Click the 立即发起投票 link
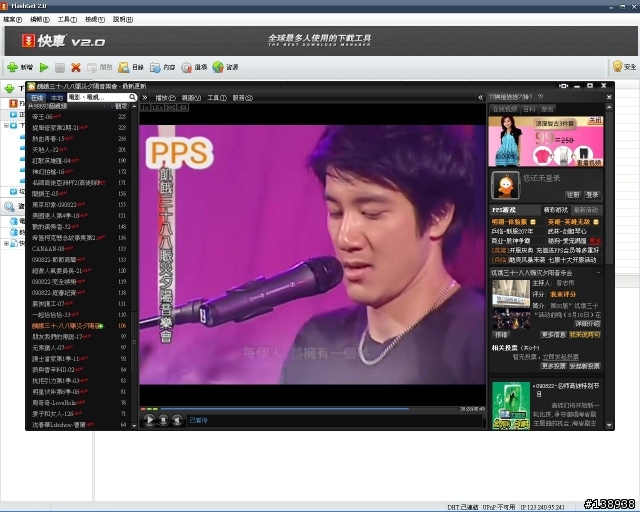This screenshot has height=512, width=640. point(560,357)
